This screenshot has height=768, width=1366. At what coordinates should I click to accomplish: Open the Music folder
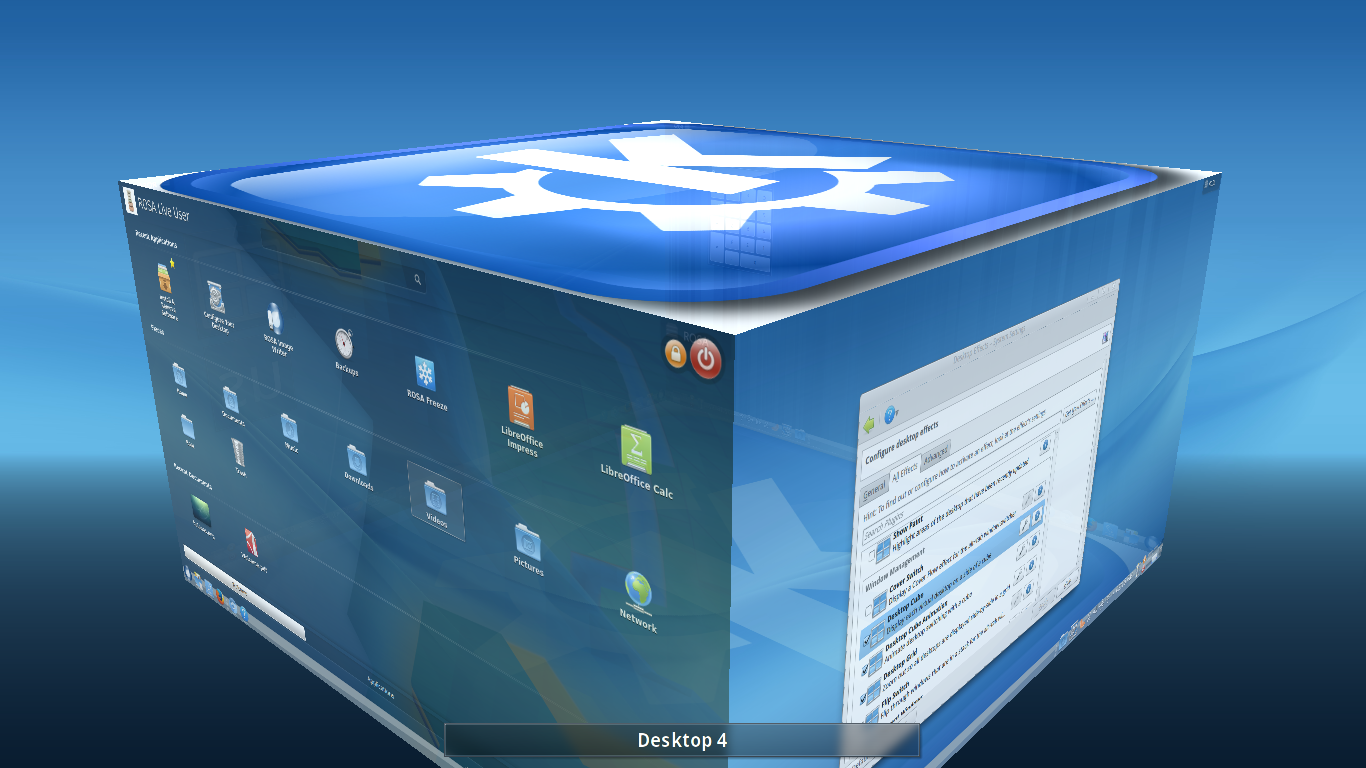pos(289,428)
